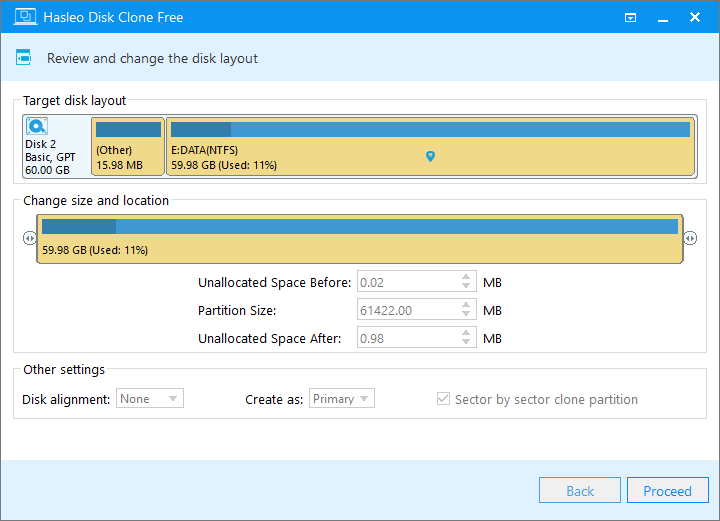Click the blue marker on E:DATA partition
This screenshot has width=720, height=521.
click(x=430, y=156)
